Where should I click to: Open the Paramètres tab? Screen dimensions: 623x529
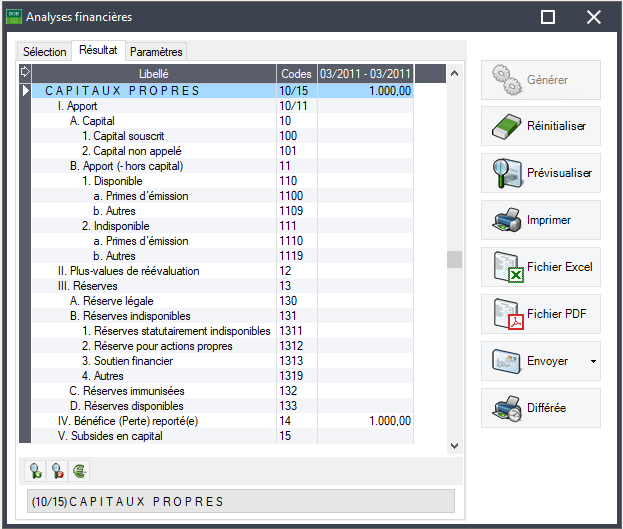(156, 52)
